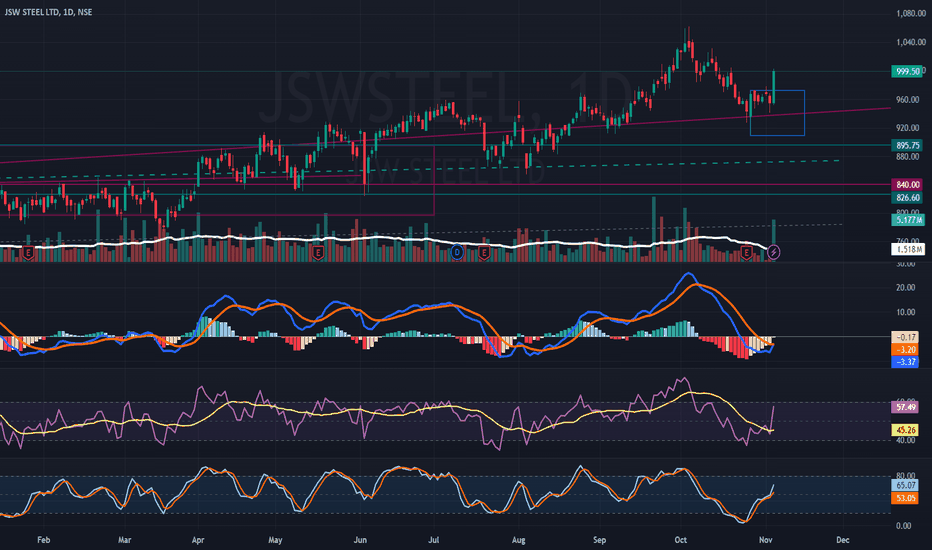Select the 840.00 red line price label
The image size is (932, 550).
907,185
